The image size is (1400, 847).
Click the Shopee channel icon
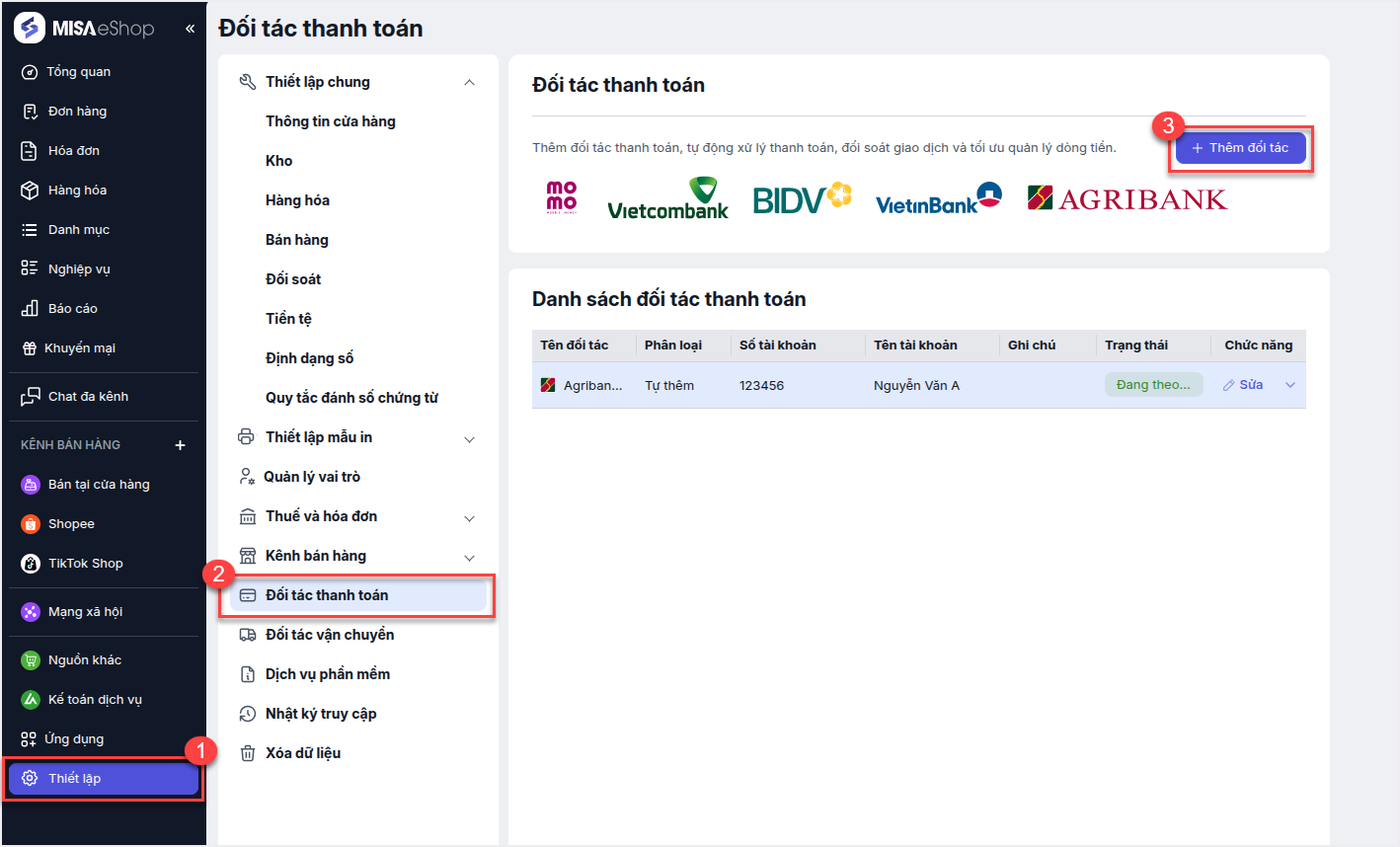(x=31, y=524)
